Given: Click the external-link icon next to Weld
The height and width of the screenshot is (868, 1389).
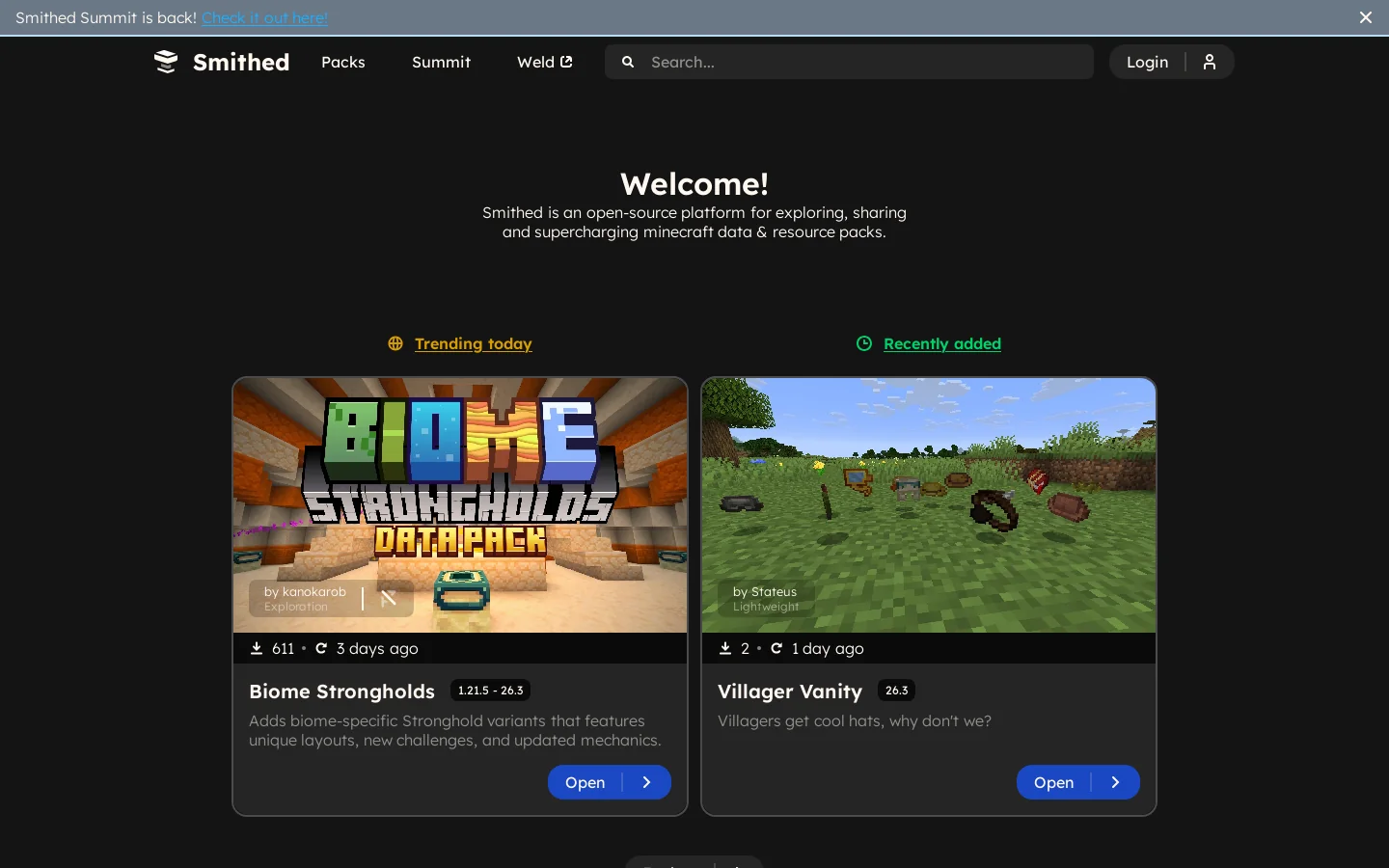Looking at the screenshot, I should click(566, 62).
